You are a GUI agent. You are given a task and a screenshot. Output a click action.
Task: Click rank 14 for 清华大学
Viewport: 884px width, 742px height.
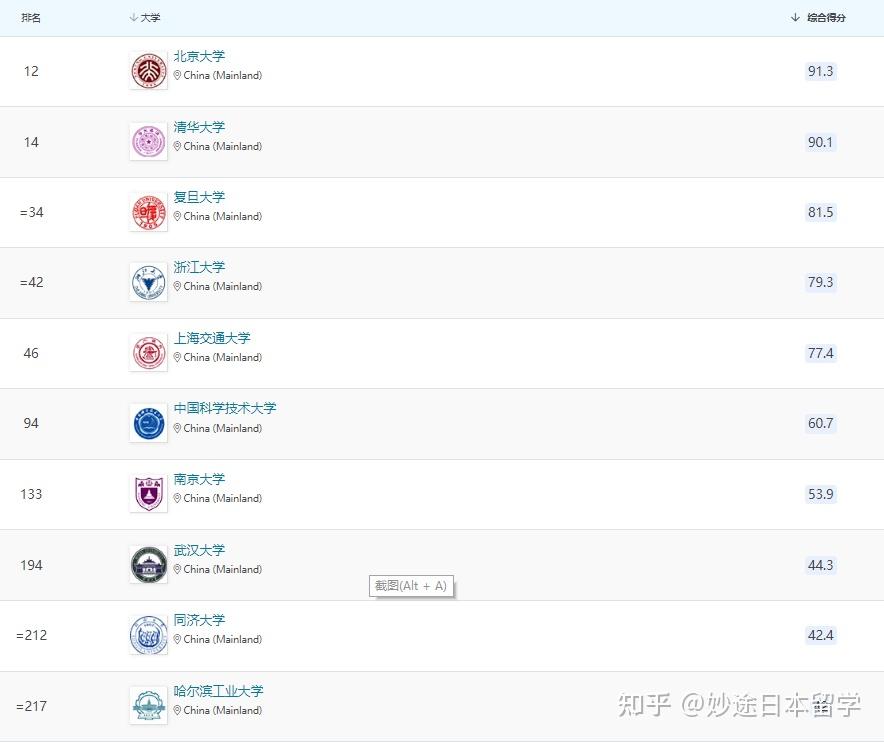tap(31, 142)
